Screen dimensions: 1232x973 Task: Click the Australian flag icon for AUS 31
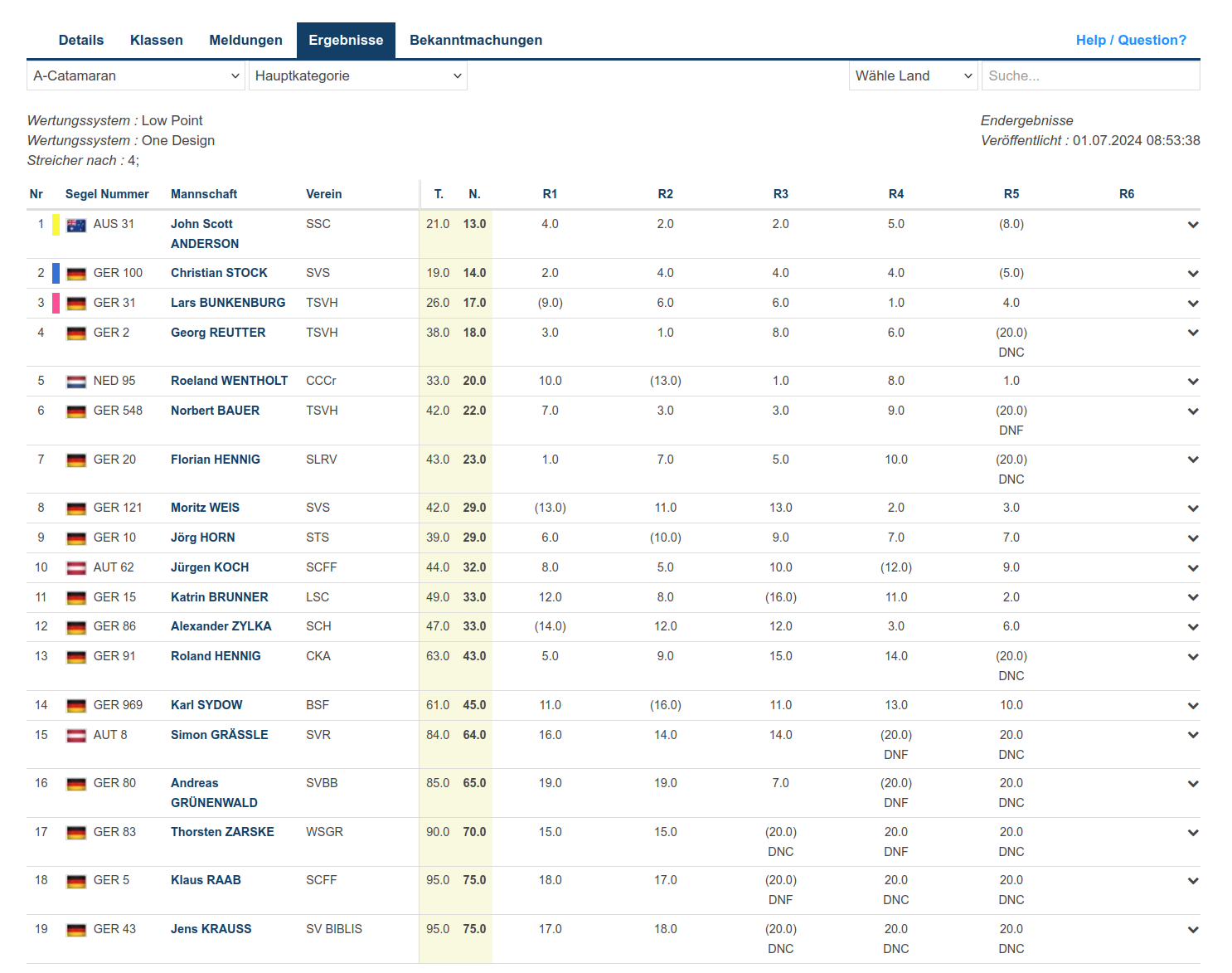pos(76,225)
